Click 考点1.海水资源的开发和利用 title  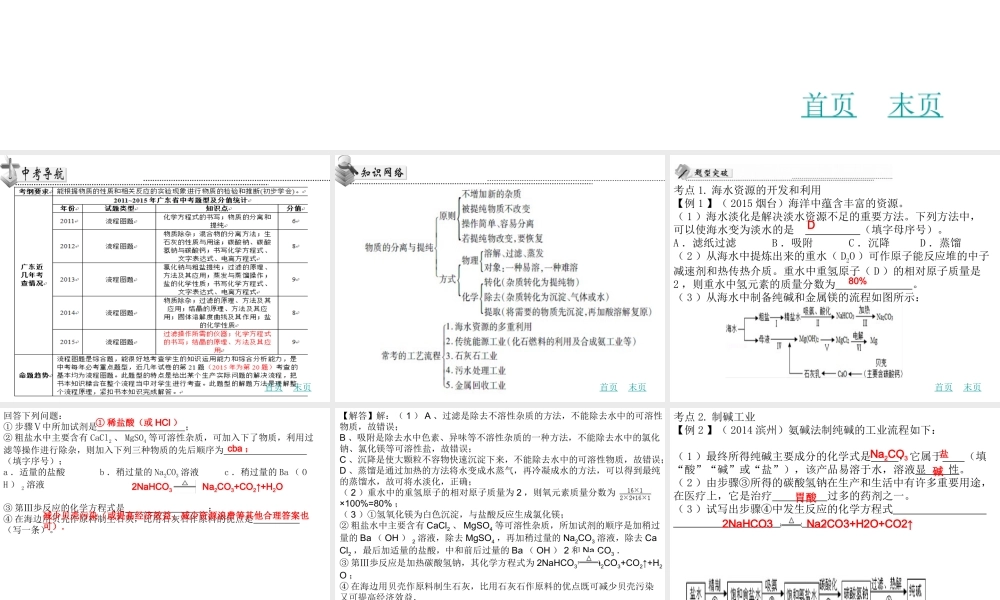(x=747, y=190)
